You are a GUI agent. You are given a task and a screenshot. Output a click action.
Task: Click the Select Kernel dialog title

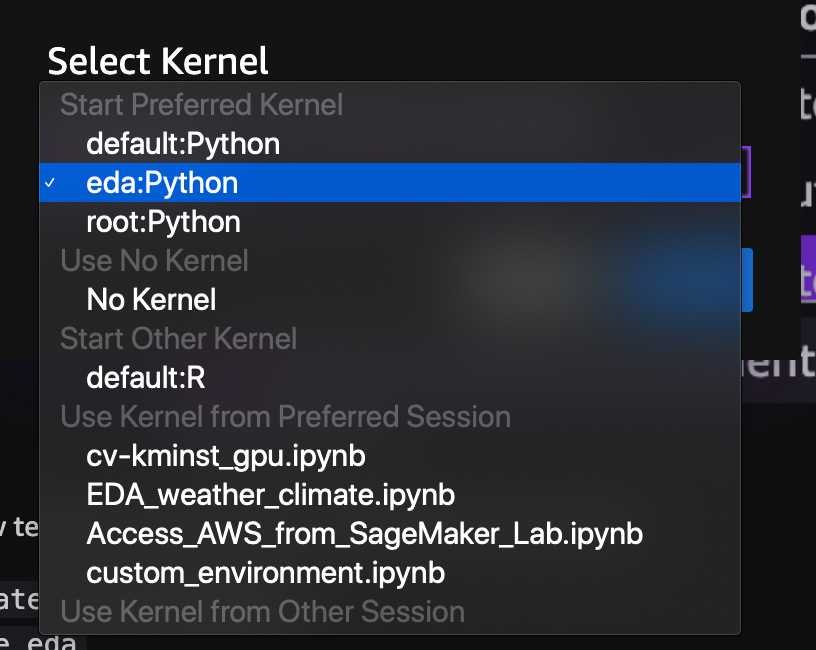(x=158, y=61)
